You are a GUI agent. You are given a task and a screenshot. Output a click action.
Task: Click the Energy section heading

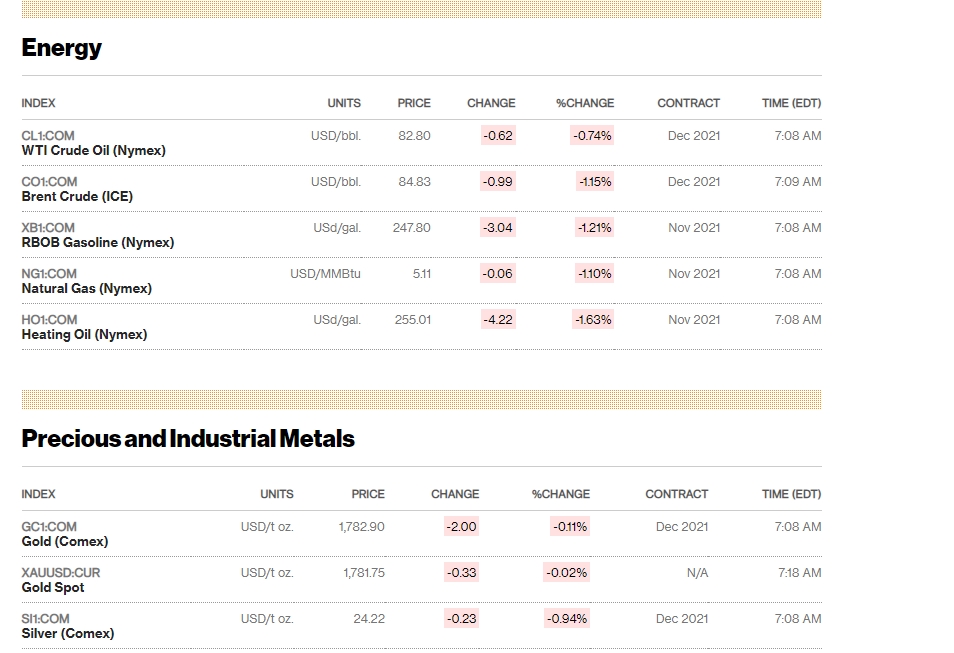61,48
